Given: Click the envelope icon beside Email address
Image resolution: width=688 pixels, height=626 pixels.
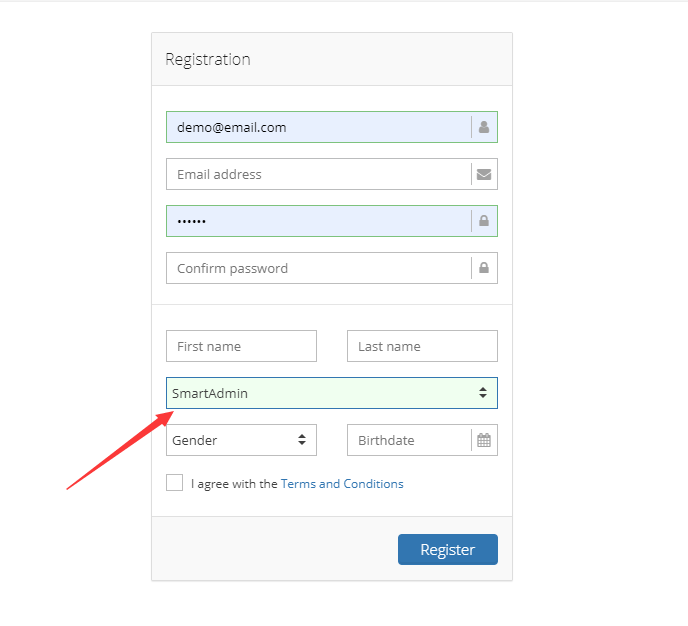Looking at the screenshot, I should pyautogui.click(x=484, y=174).
